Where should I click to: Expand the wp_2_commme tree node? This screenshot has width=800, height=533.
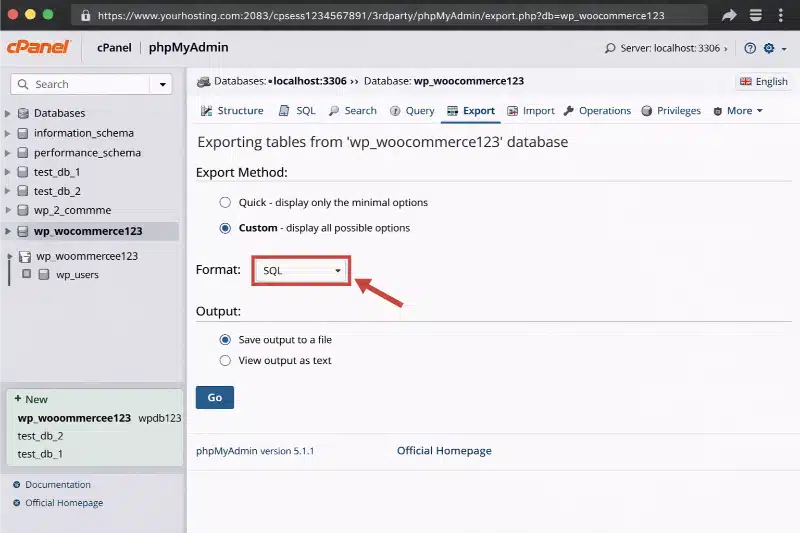tap(8, 210)
